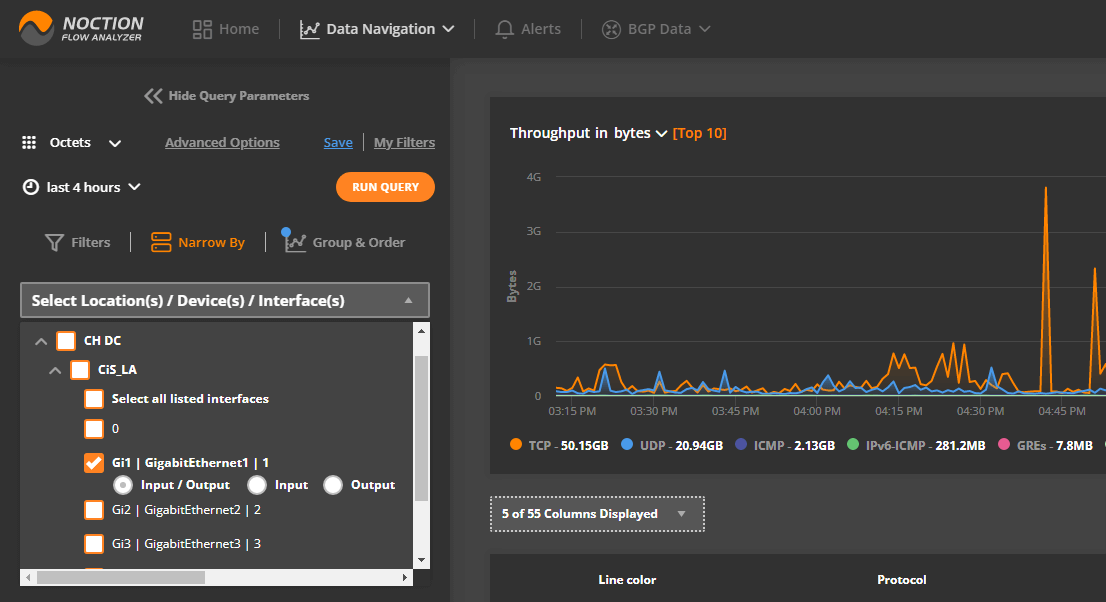The height and width of the screenshot is (602, 1106).
Task: Click the TCP orange legend dot
Action: coord(516,444)
